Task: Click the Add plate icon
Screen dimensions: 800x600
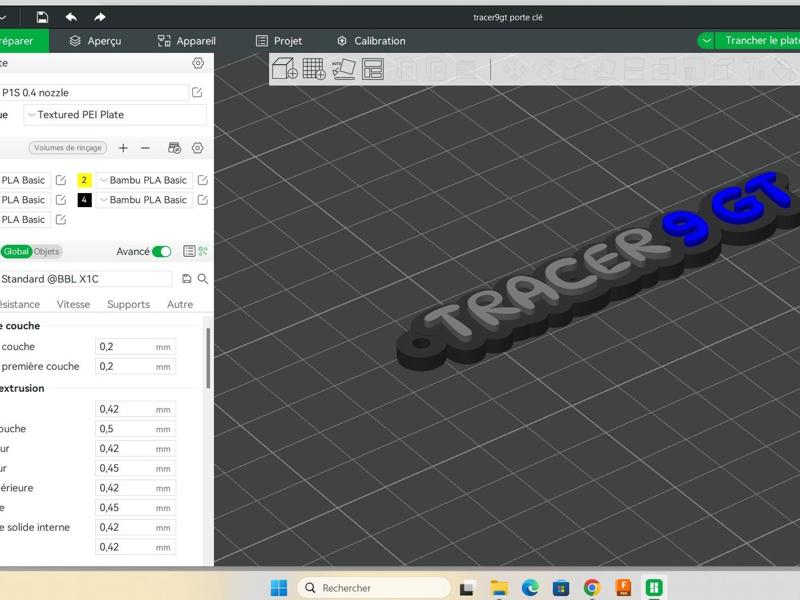Action: point(313,71)
